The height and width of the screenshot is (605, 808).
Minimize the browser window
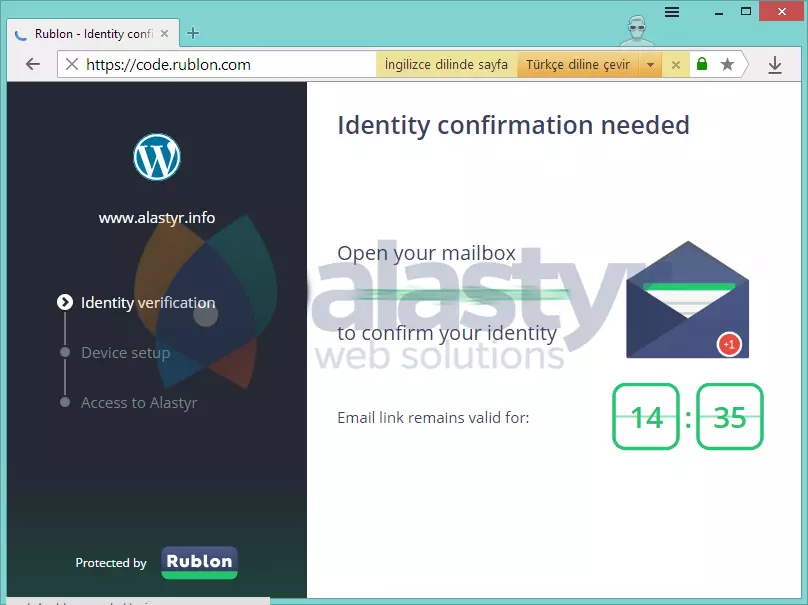[x=719, y=12]
